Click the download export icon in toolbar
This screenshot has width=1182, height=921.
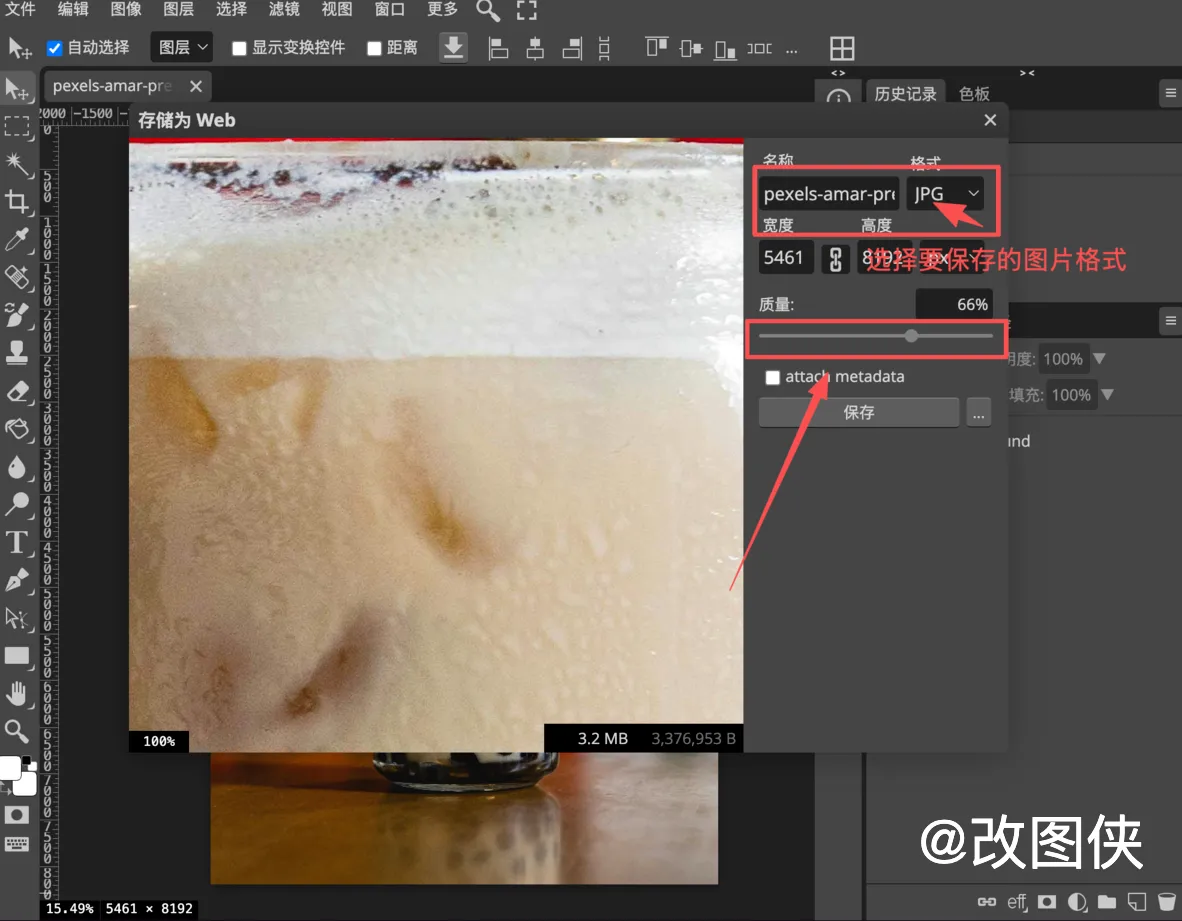453,47
